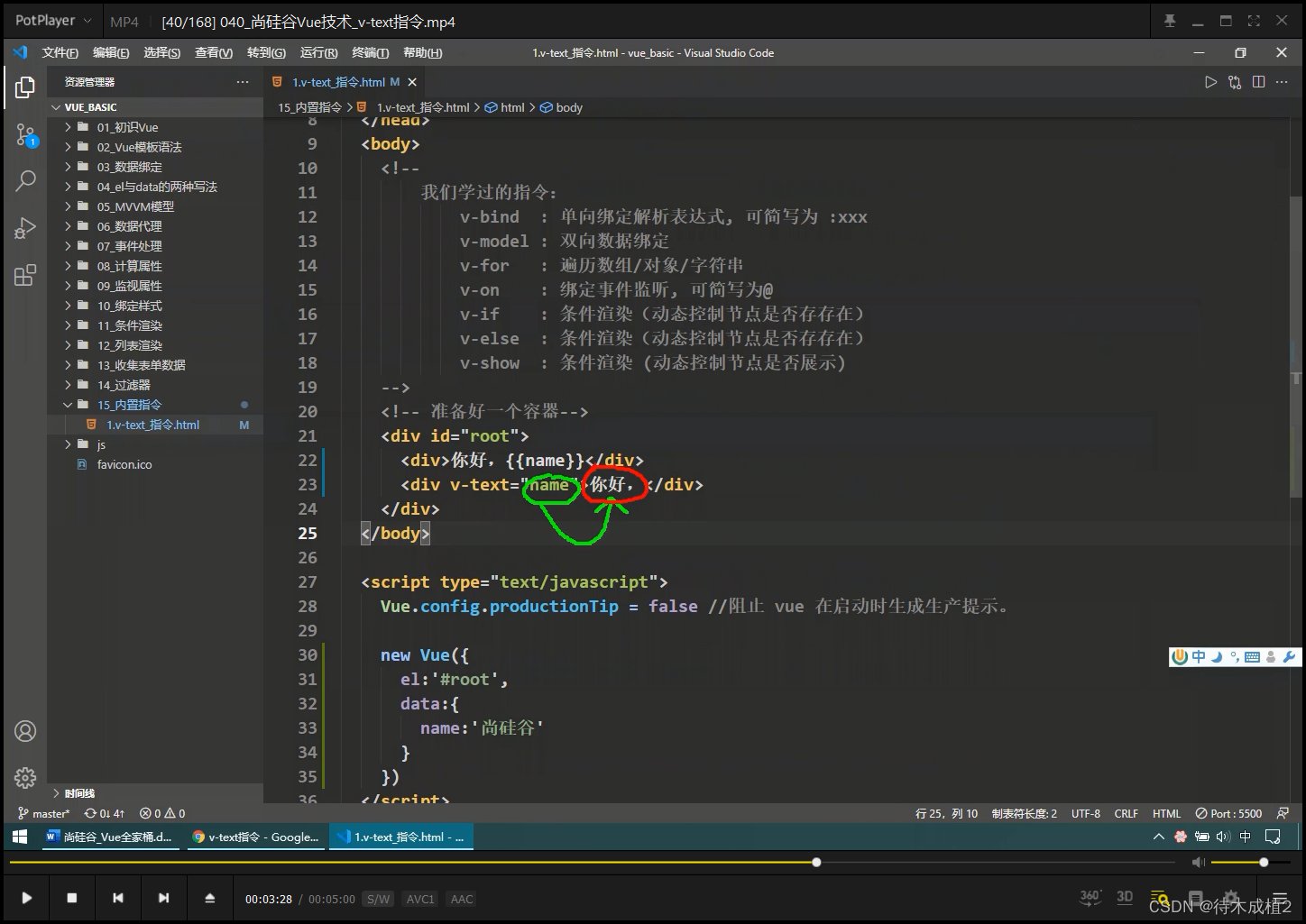1306x924 pixels.
Task: Open the Manage gear in activity bar
Action: [x=25, y=777]
